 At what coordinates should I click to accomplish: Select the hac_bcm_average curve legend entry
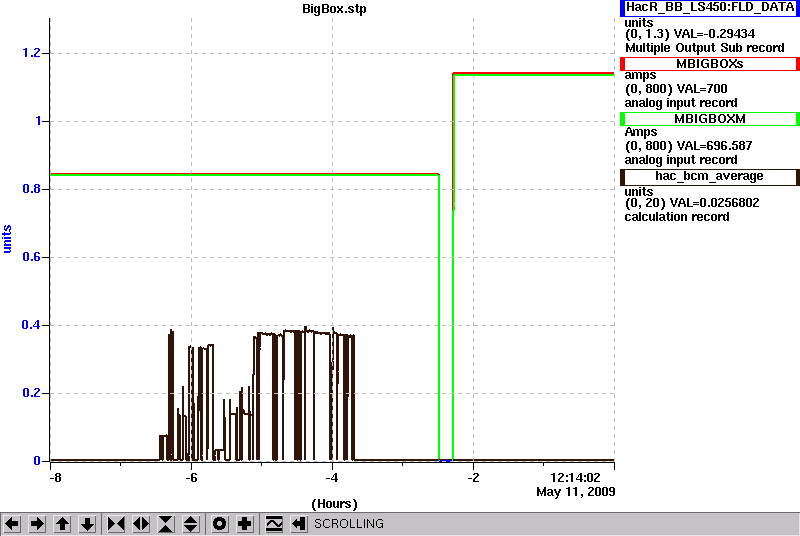710,176
